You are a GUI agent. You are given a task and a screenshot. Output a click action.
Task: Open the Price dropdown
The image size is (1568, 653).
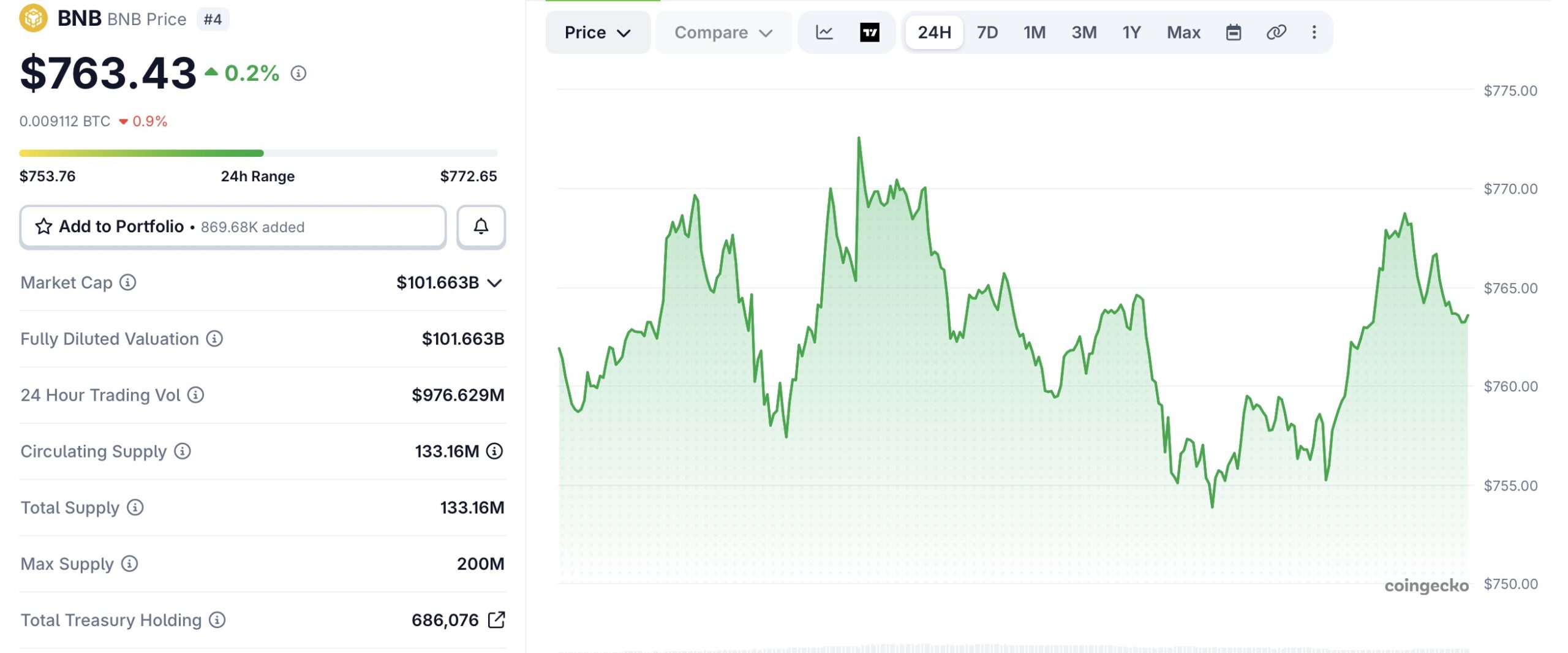click(598, 32)
